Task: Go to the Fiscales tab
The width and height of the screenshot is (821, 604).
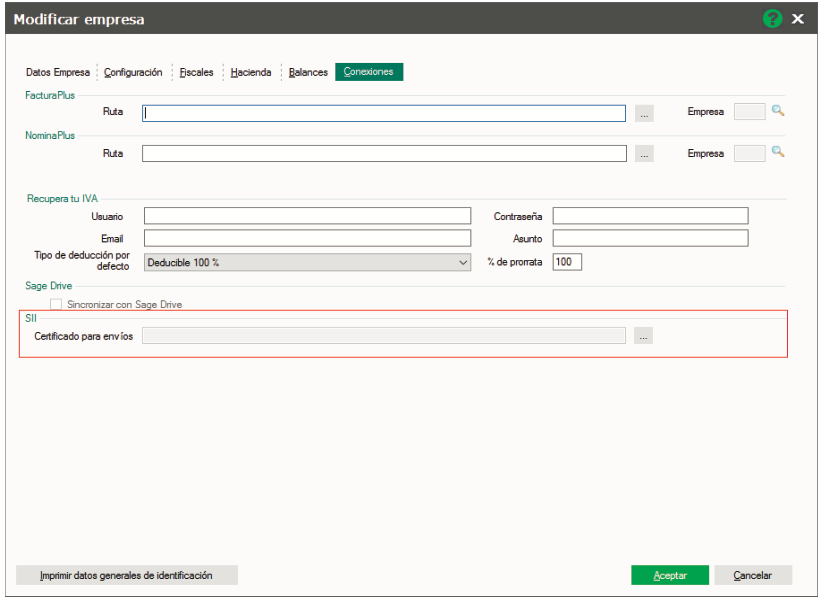Action: (x=196, y=72)
